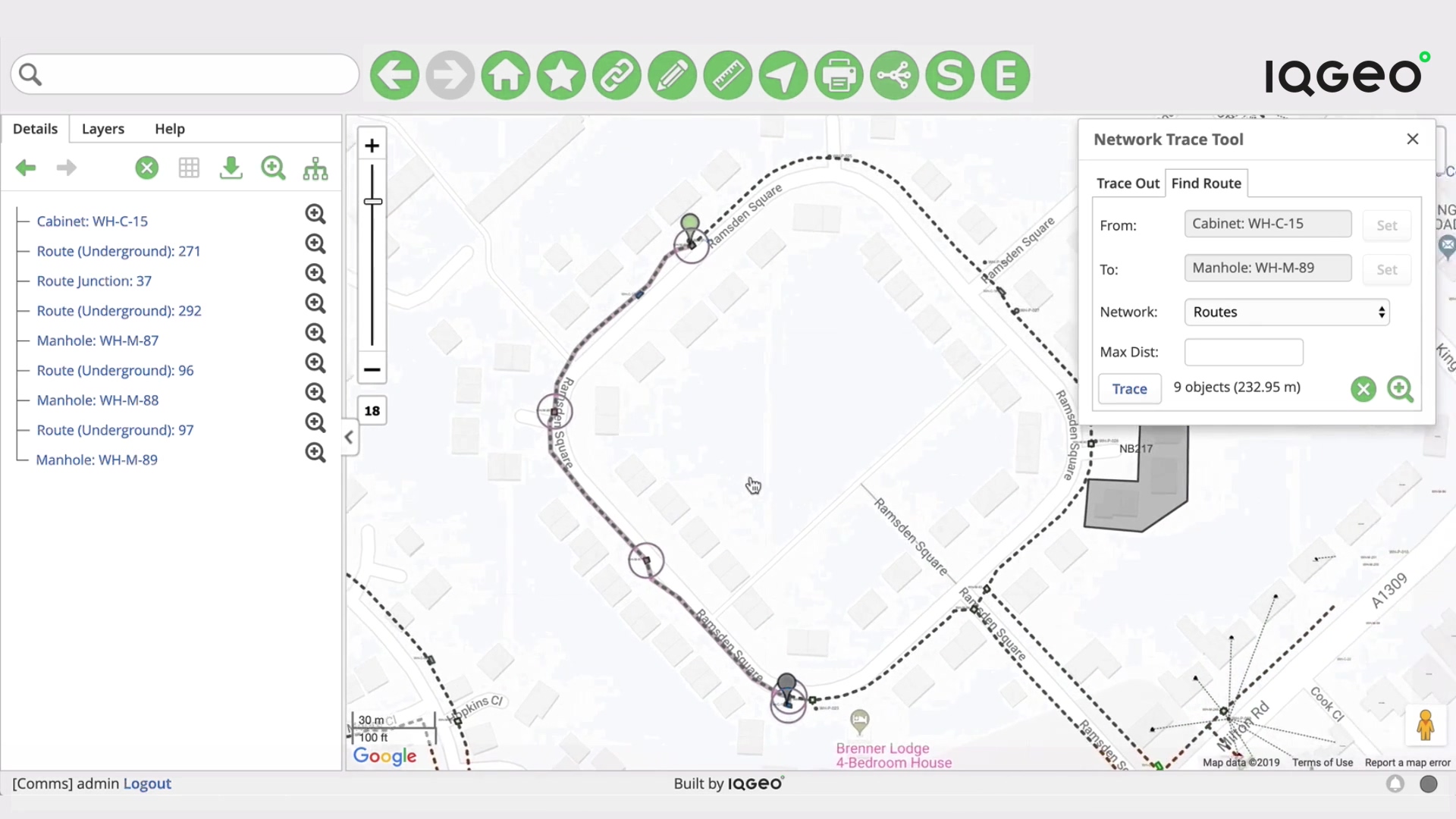This screenshot has width=1456, height=819.
Task: Click the Max Dist input field
Action: [x=1243, y=352]
